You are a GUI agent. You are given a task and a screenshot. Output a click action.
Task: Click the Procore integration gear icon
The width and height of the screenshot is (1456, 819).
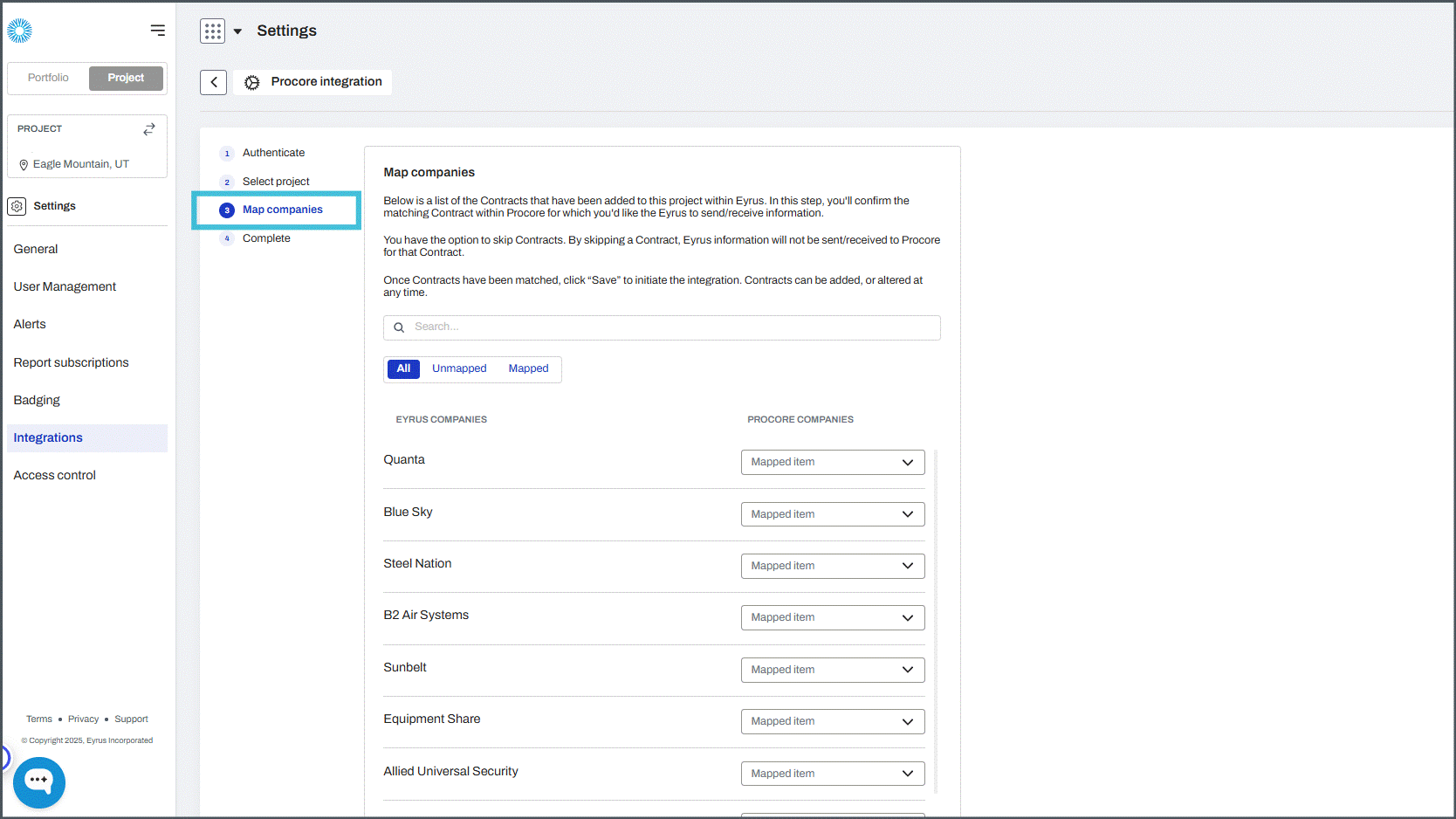coord(252,82)
